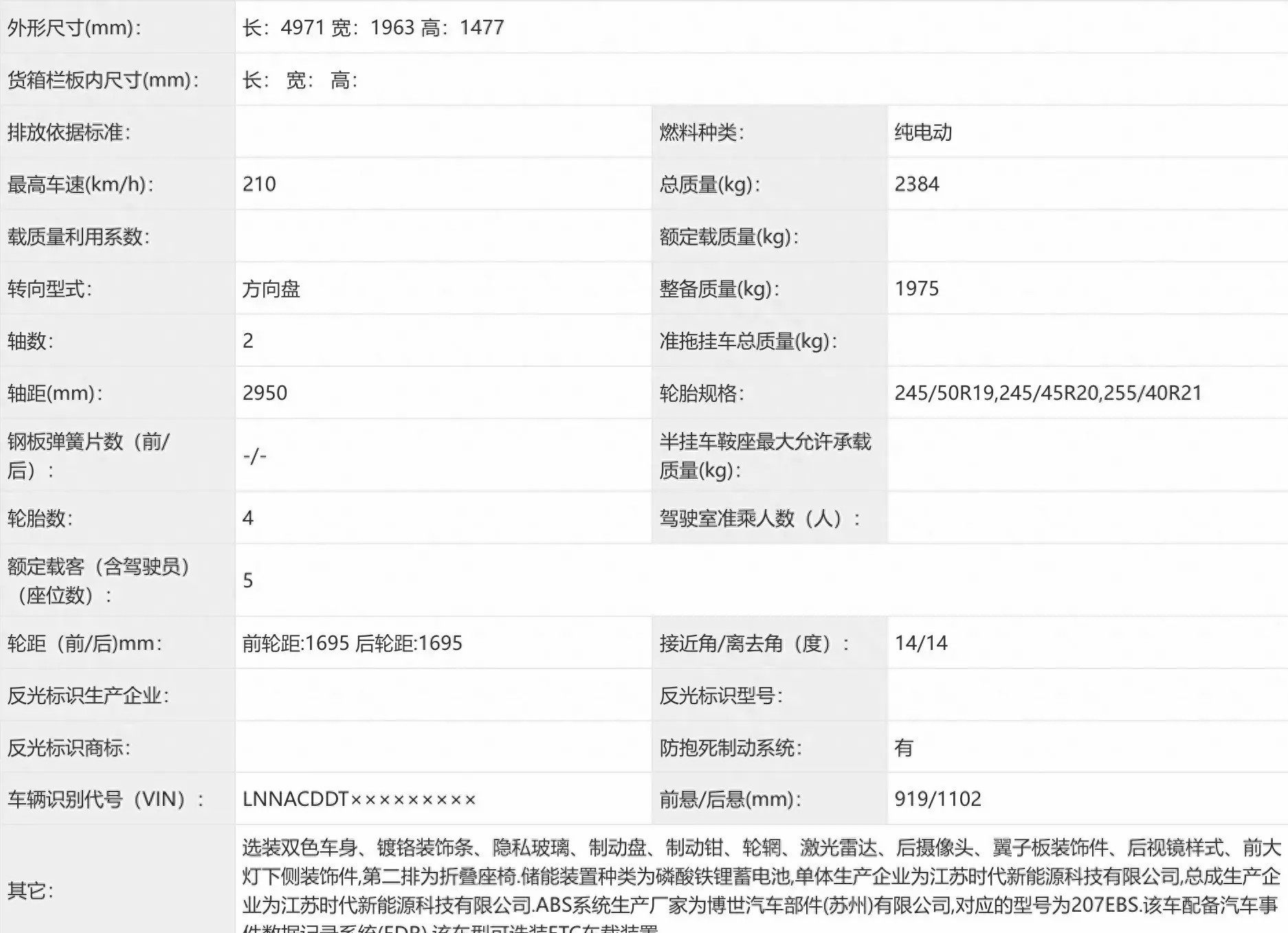Select the tire count value 4
The height and width of the screenshot is (933, 1288).
click(x=248, y=518)
